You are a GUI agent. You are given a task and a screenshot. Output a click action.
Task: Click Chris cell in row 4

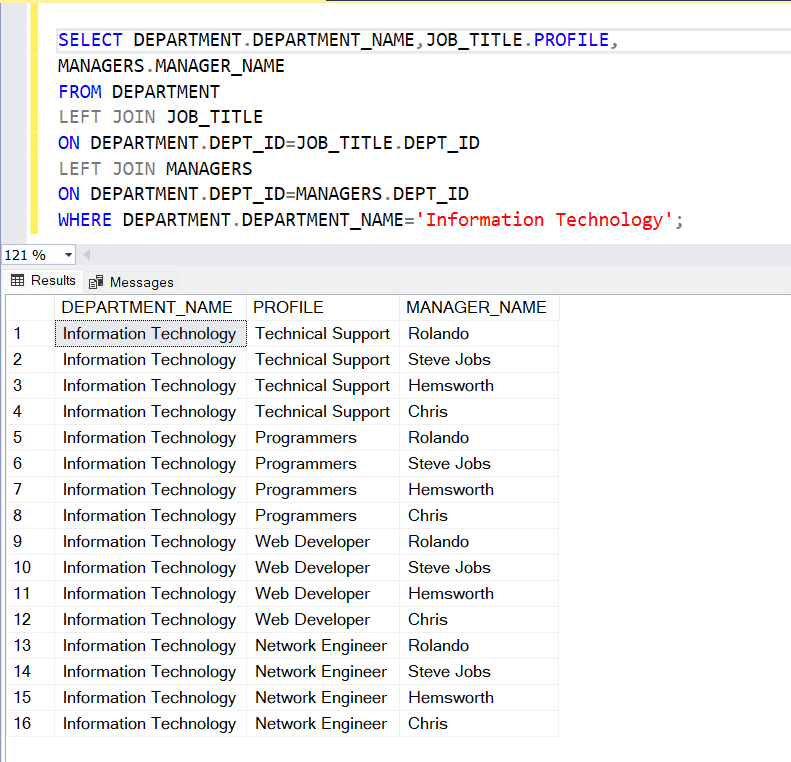pyautogui.click(x=479, y=412)
